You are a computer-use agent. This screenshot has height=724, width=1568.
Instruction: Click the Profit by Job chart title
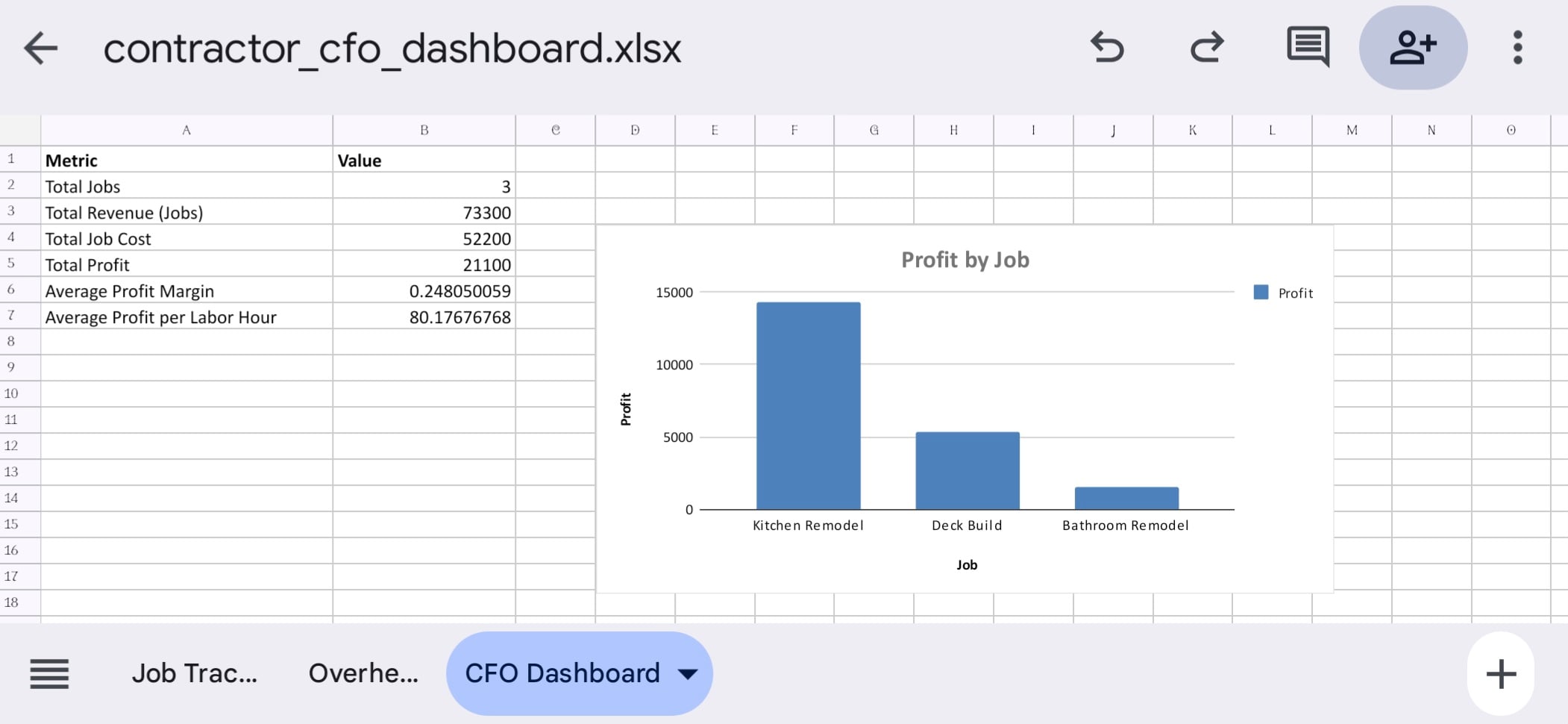pyautogui.click(x=965, y=260)
